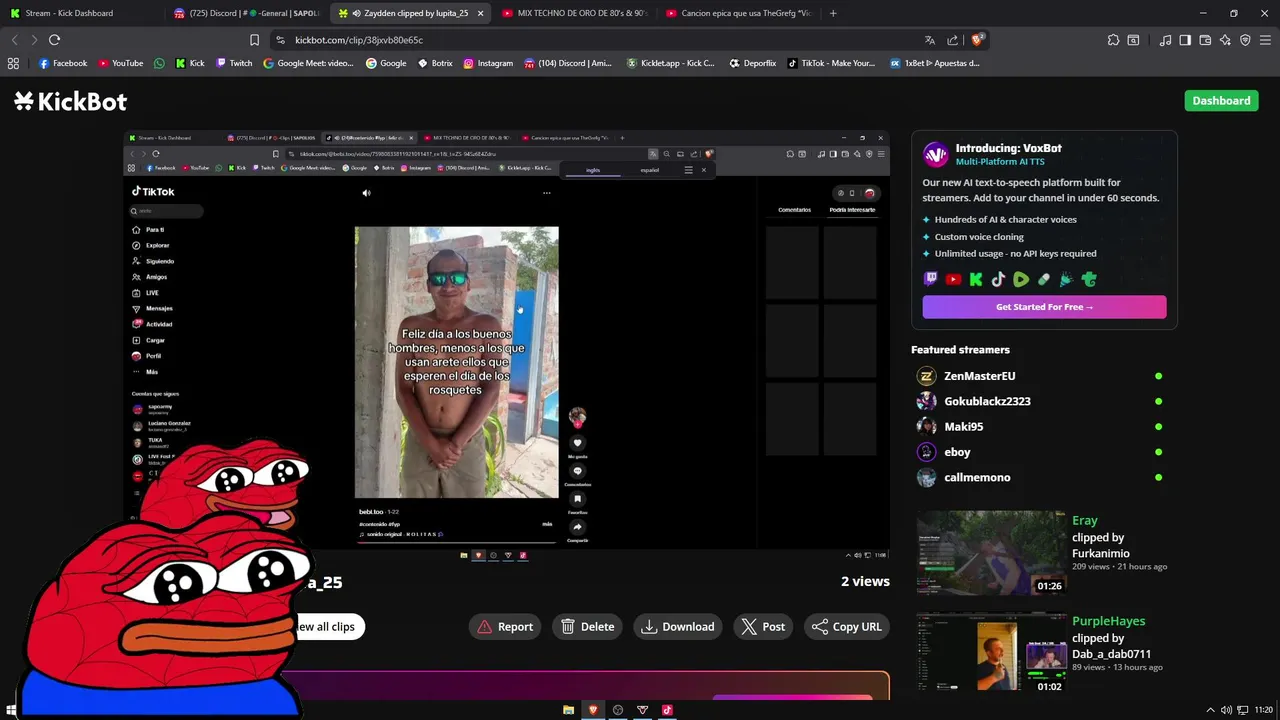The width and height of the screenshot is (1280, 720).
Task: Open Facebook bookmark
Action: tap(63, 63)
